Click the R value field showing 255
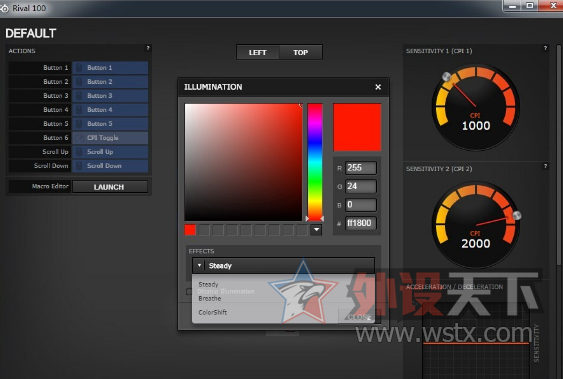 (361, 168)
